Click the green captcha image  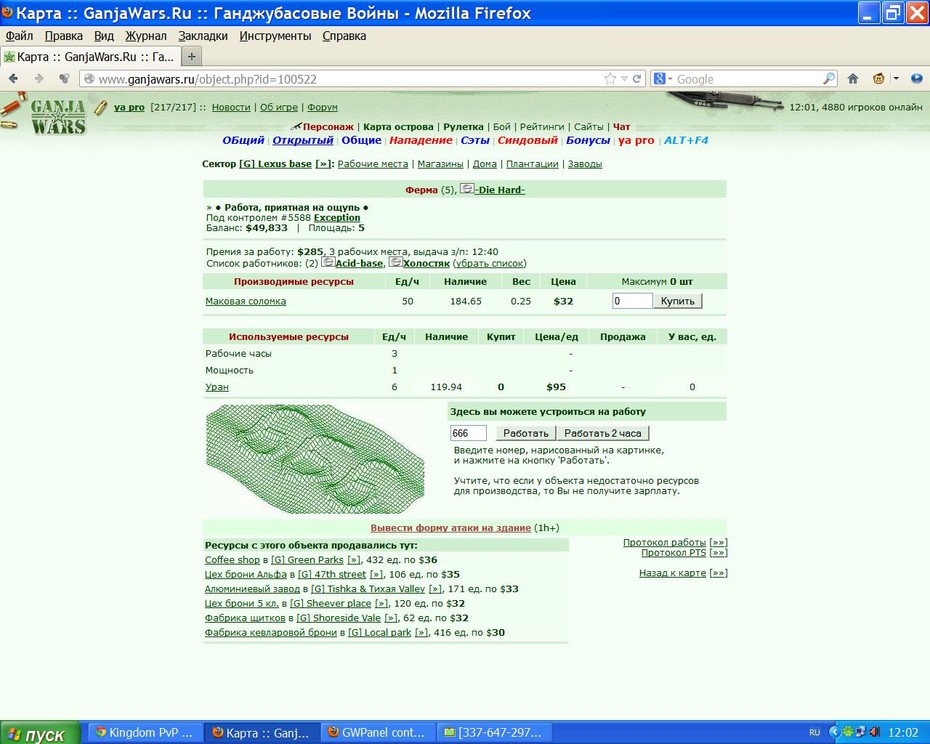pos(315,459)
